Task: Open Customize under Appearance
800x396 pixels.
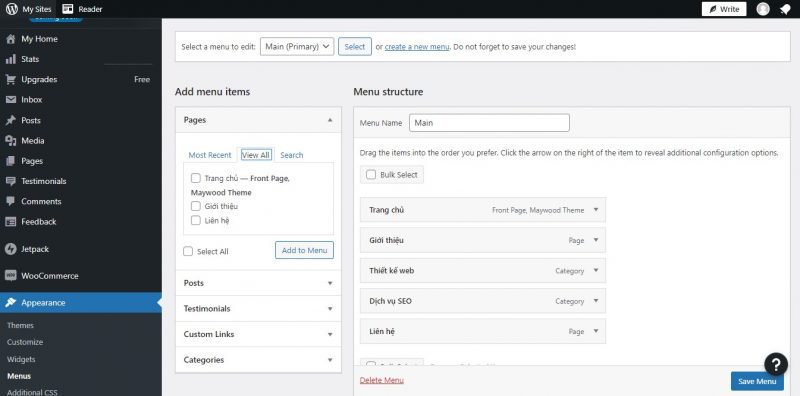Action: click(x=25, y=342)
